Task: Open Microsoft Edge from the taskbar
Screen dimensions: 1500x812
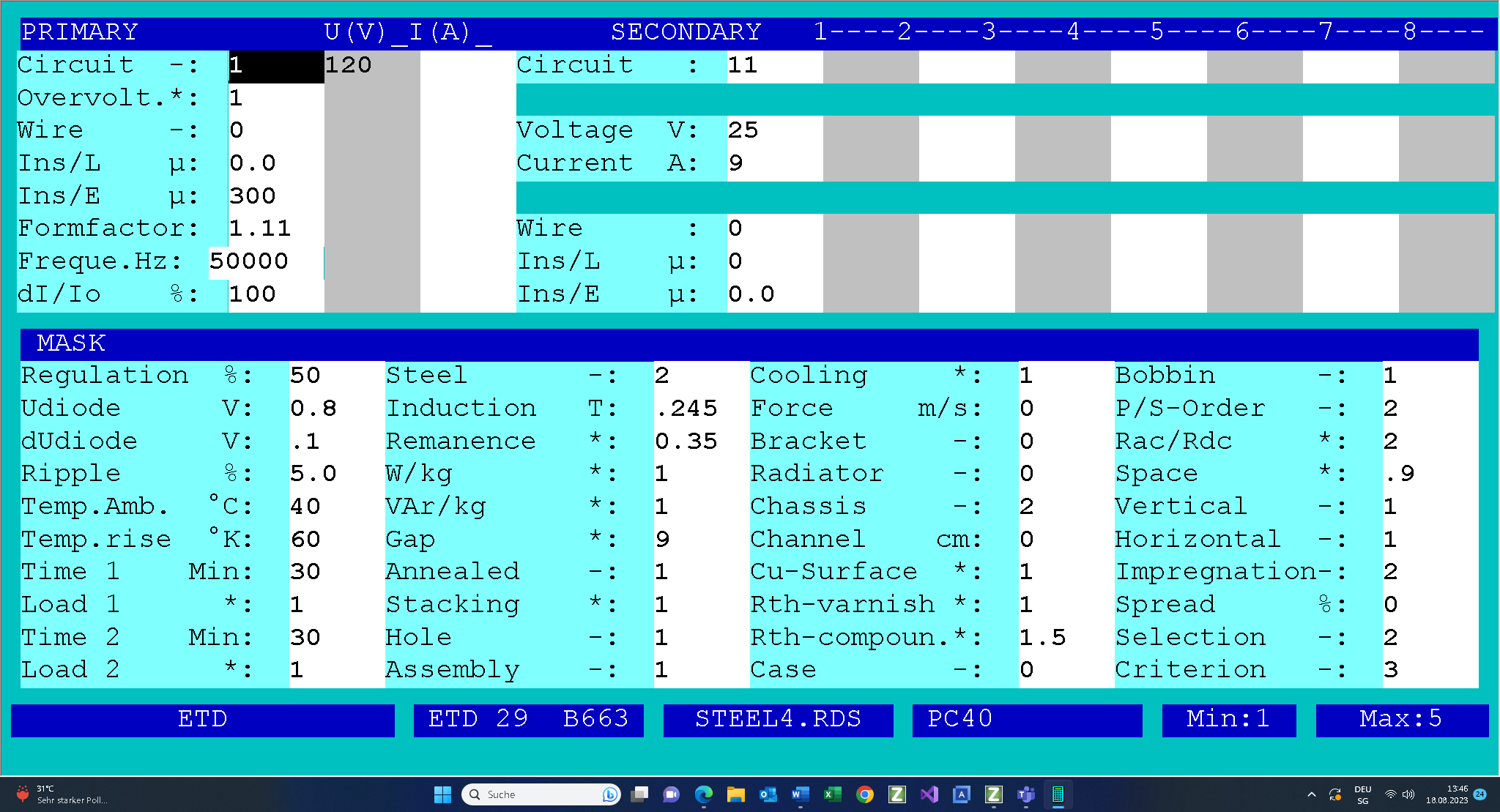Action: coord(704,794)
